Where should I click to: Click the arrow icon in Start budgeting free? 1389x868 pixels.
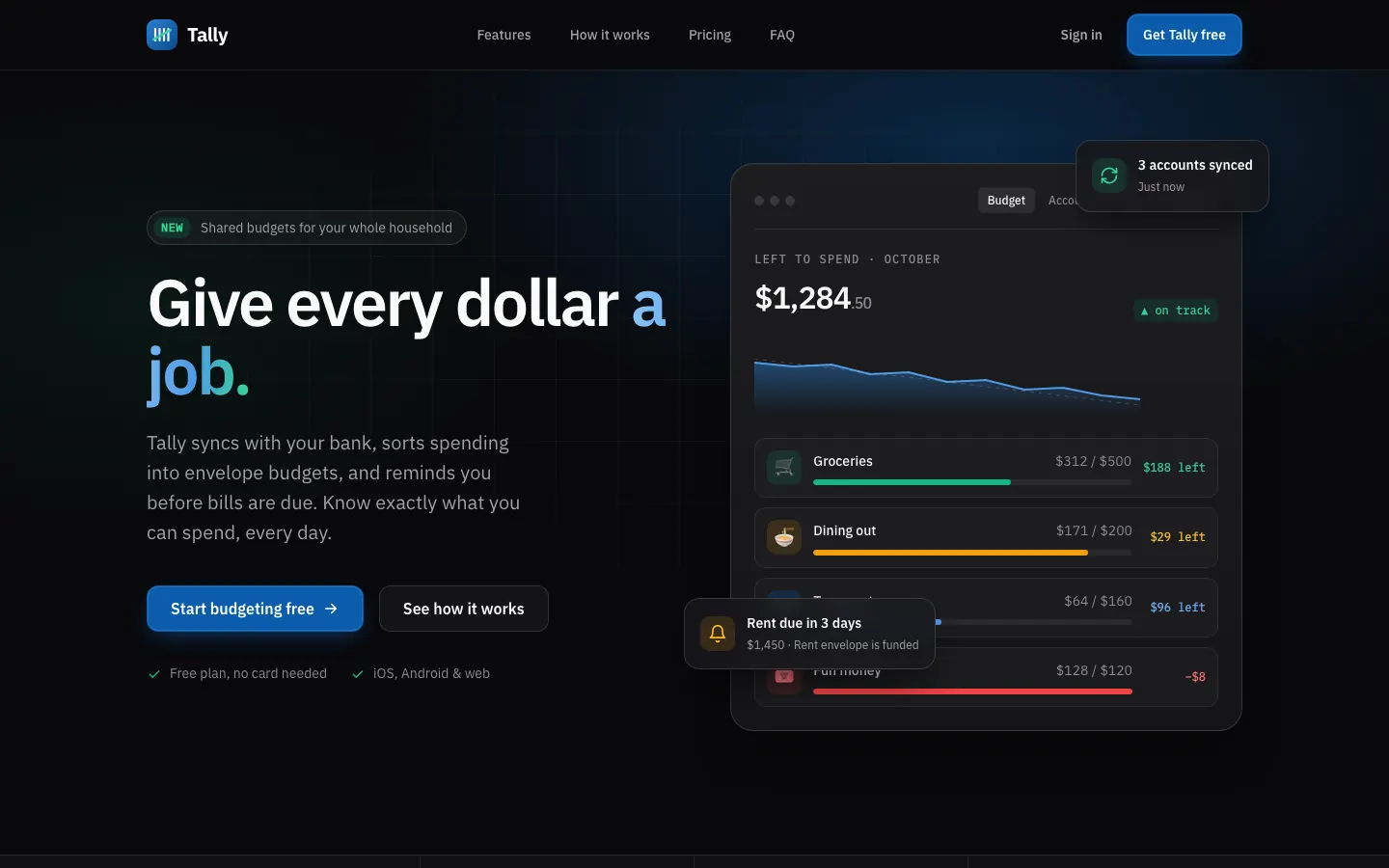[331, 609]
